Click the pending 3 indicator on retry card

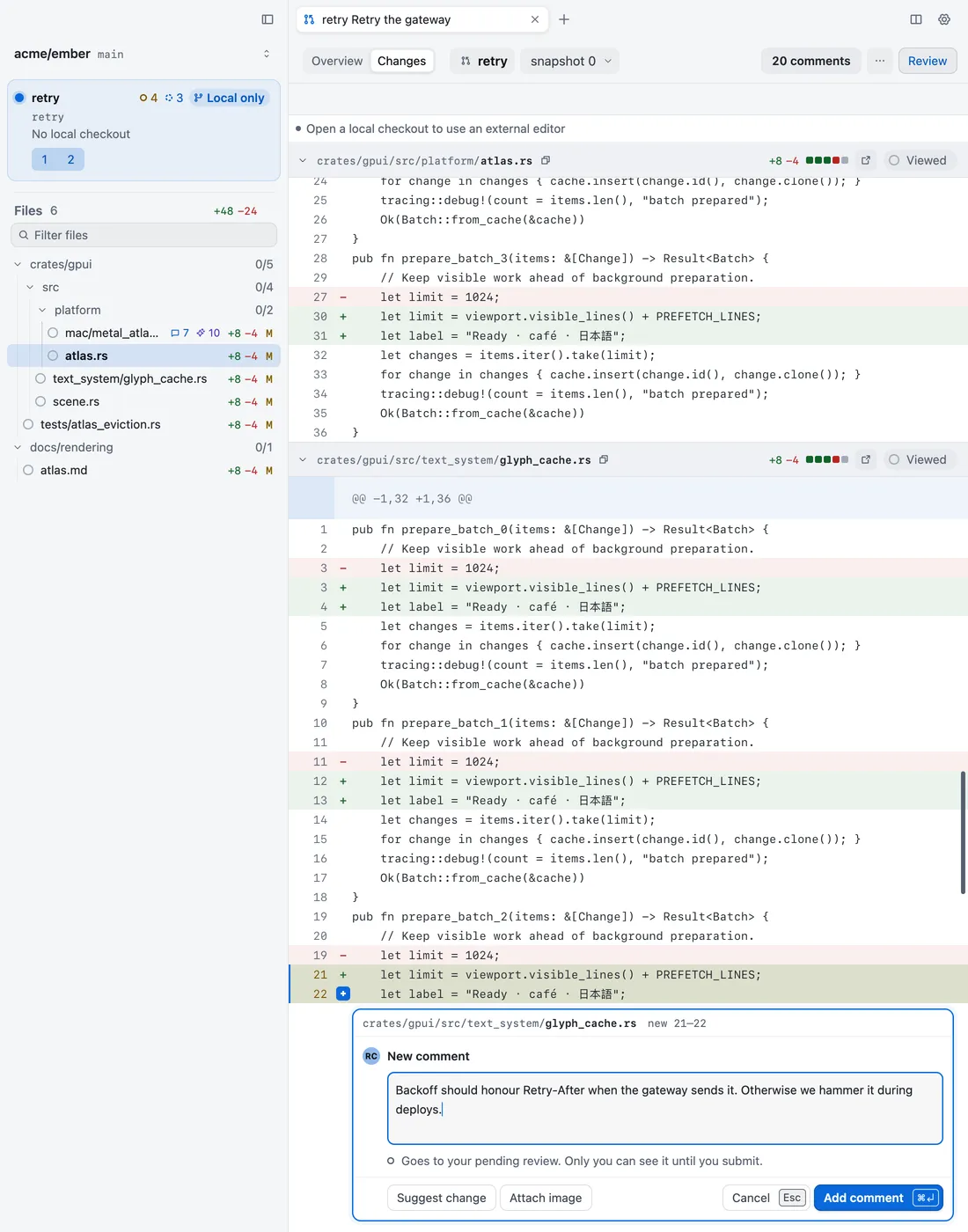[x=174, y=98]
